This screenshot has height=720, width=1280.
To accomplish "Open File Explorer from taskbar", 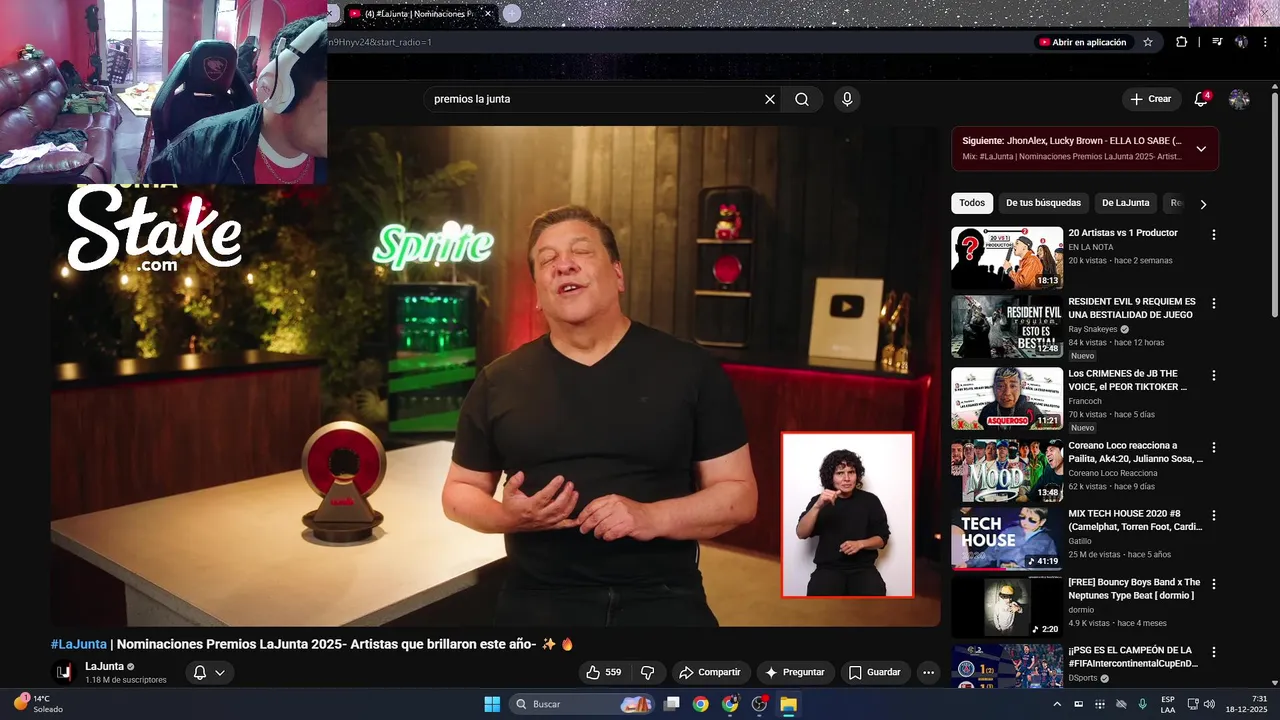I will [789, 704].
